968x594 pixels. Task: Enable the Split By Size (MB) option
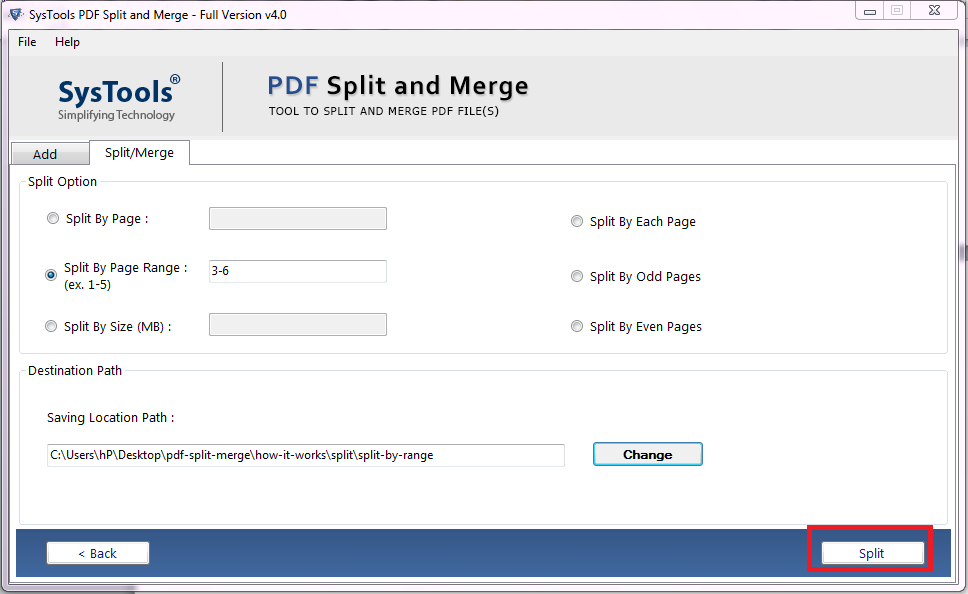51,327
